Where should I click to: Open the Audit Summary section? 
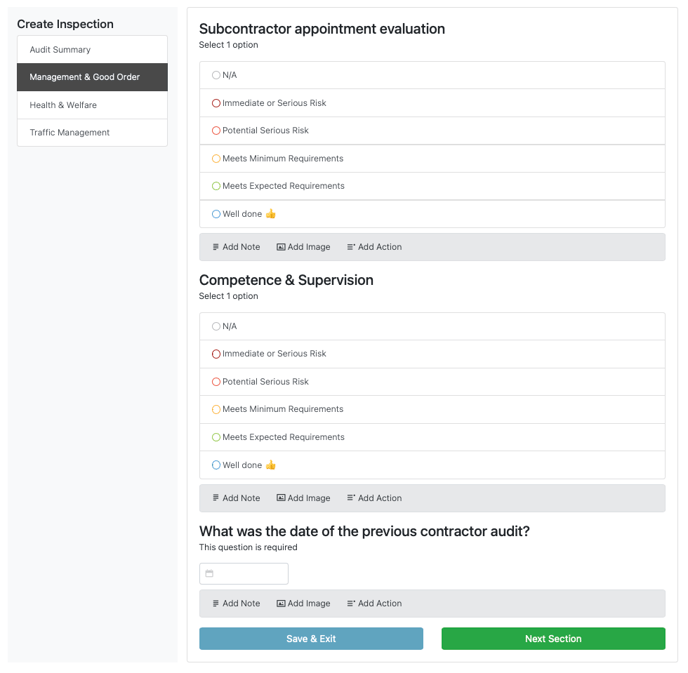coord(92,50)
